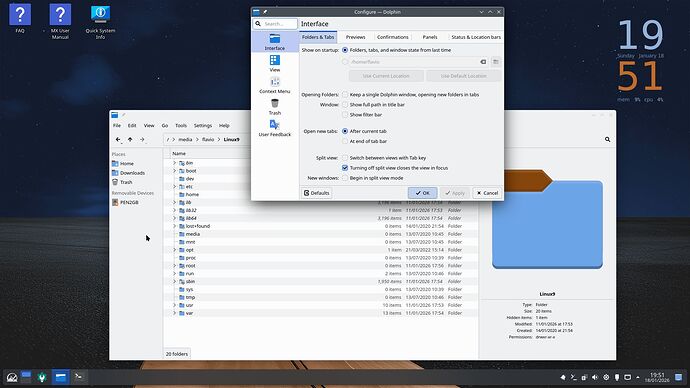Open the Quick System Info desktop icon
690x388 pixels.
tap(100, 22)
